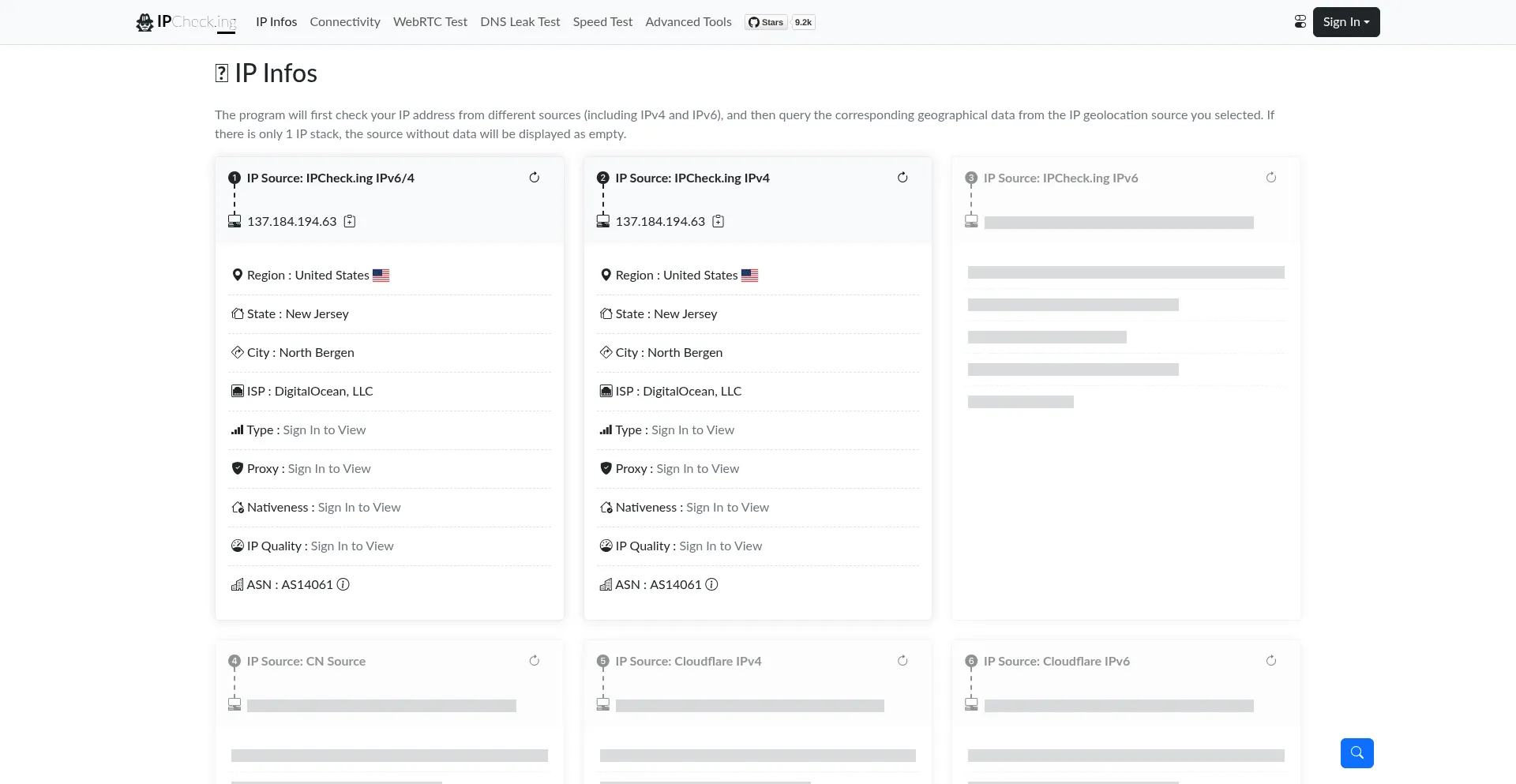Click the IPCheck.ing logo

click(x=186, y=22)
